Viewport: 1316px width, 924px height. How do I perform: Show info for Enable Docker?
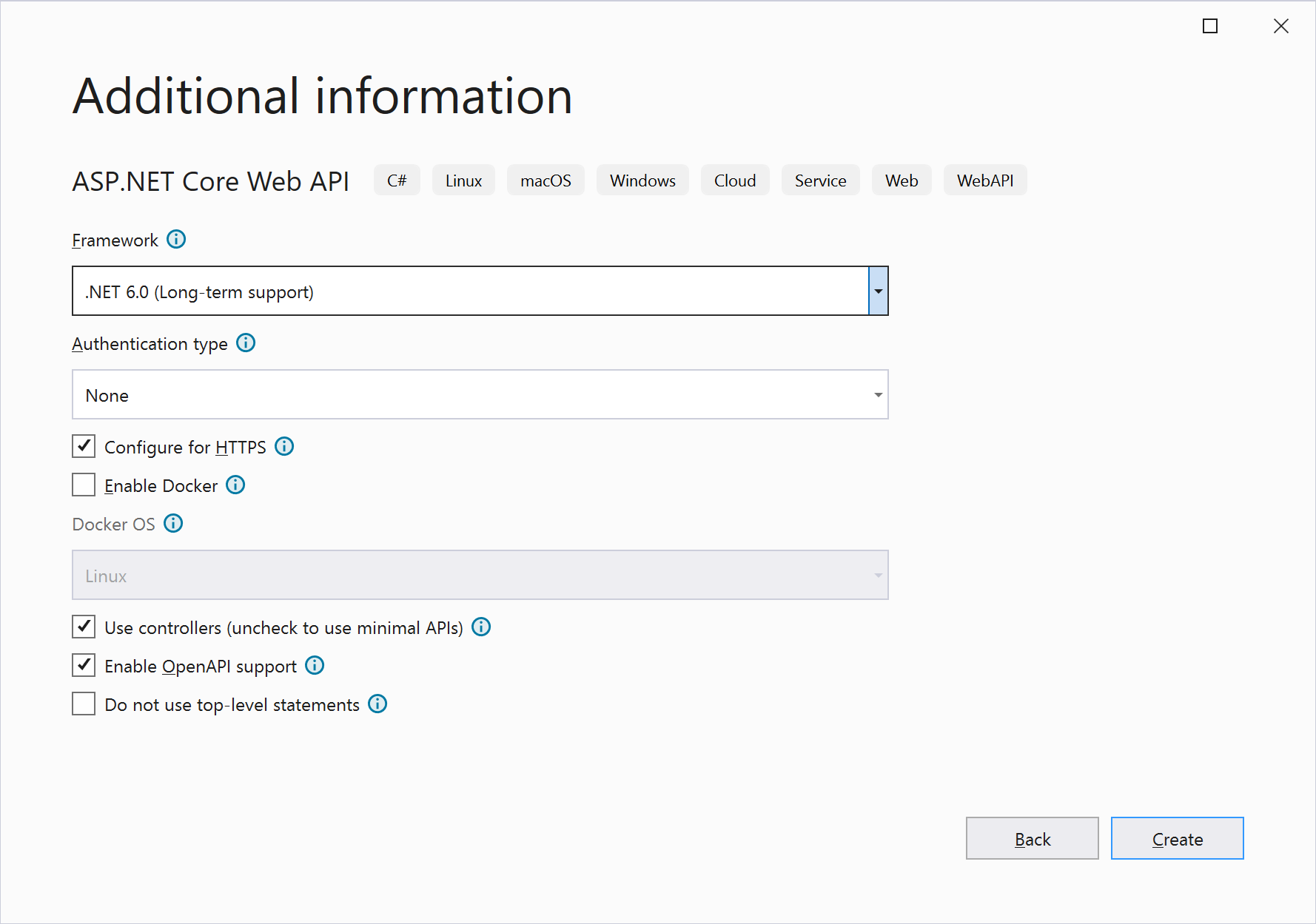235,485
